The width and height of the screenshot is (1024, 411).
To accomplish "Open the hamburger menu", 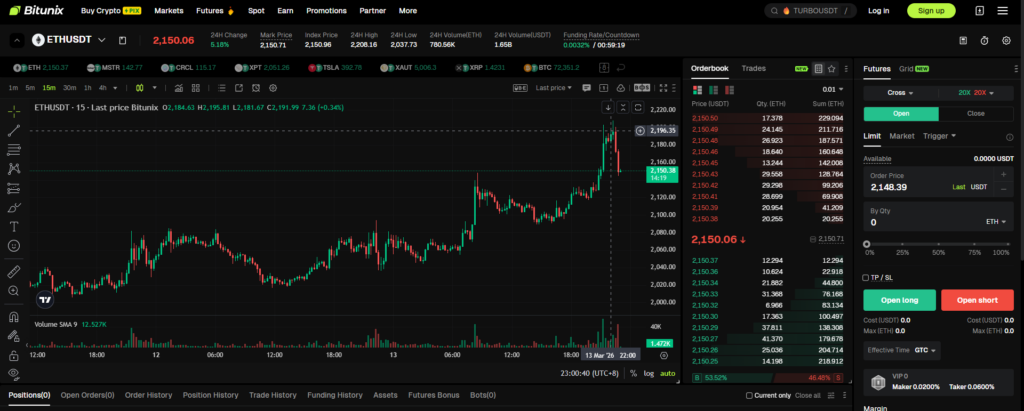I will click(x=1002, y=10).
